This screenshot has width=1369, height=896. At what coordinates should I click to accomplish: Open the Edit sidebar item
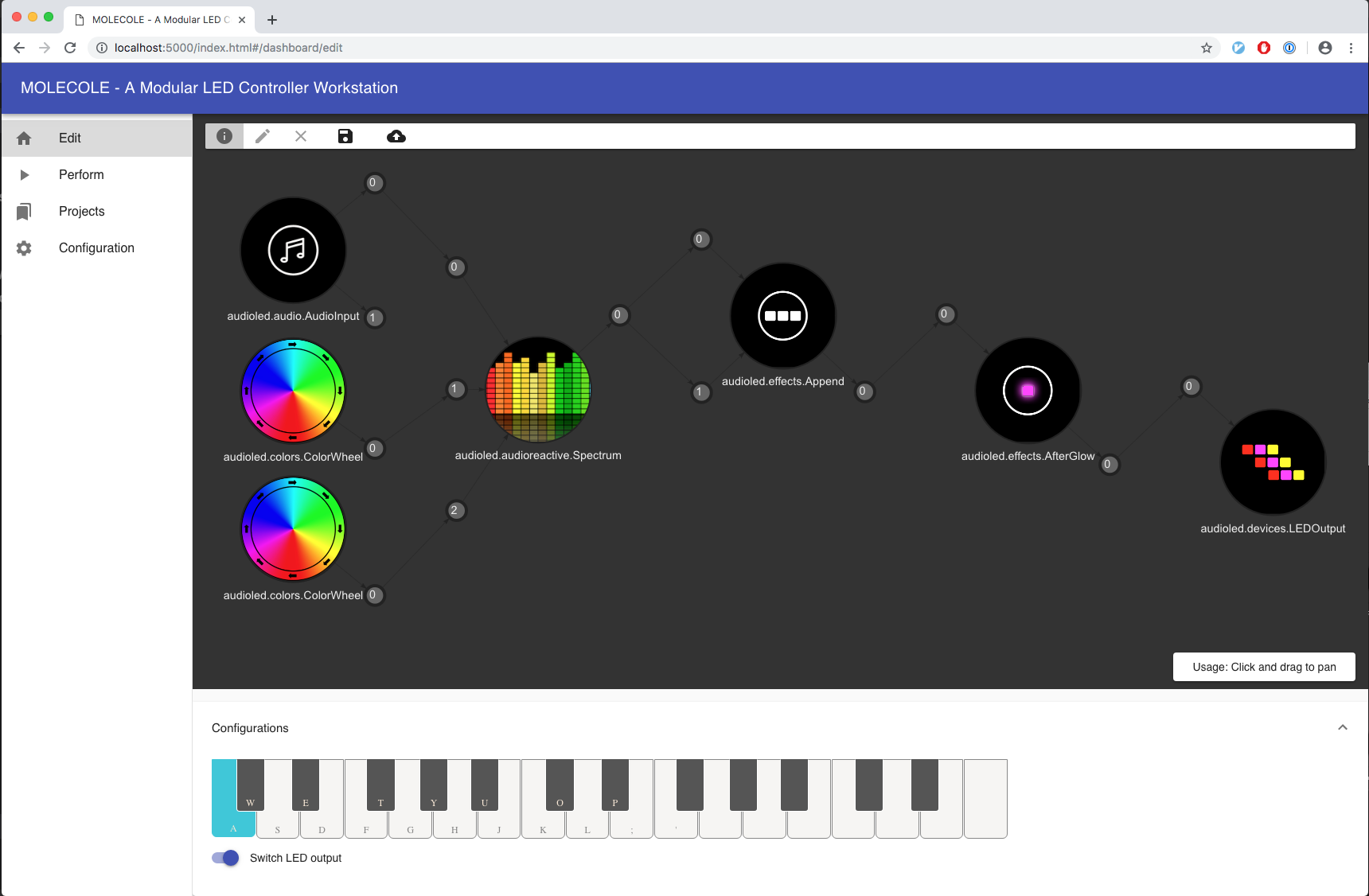click(x=96, y=138)
